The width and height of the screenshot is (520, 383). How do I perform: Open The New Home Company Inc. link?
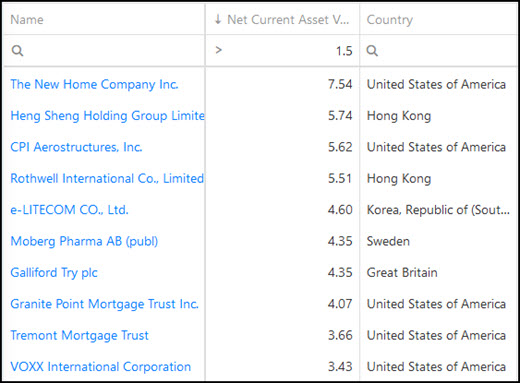[x=94, y=84]
